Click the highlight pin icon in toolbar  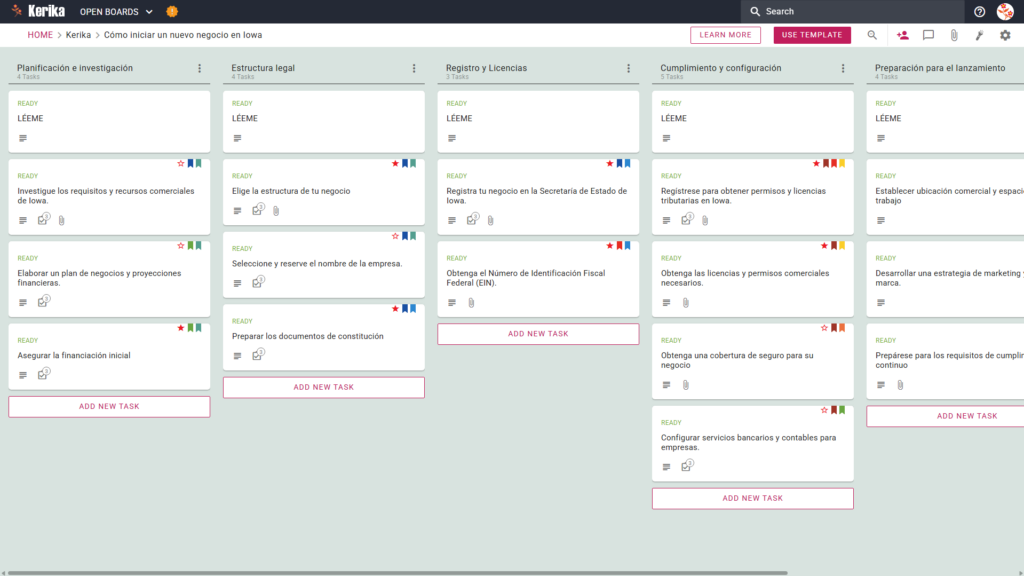click(980, 35)
